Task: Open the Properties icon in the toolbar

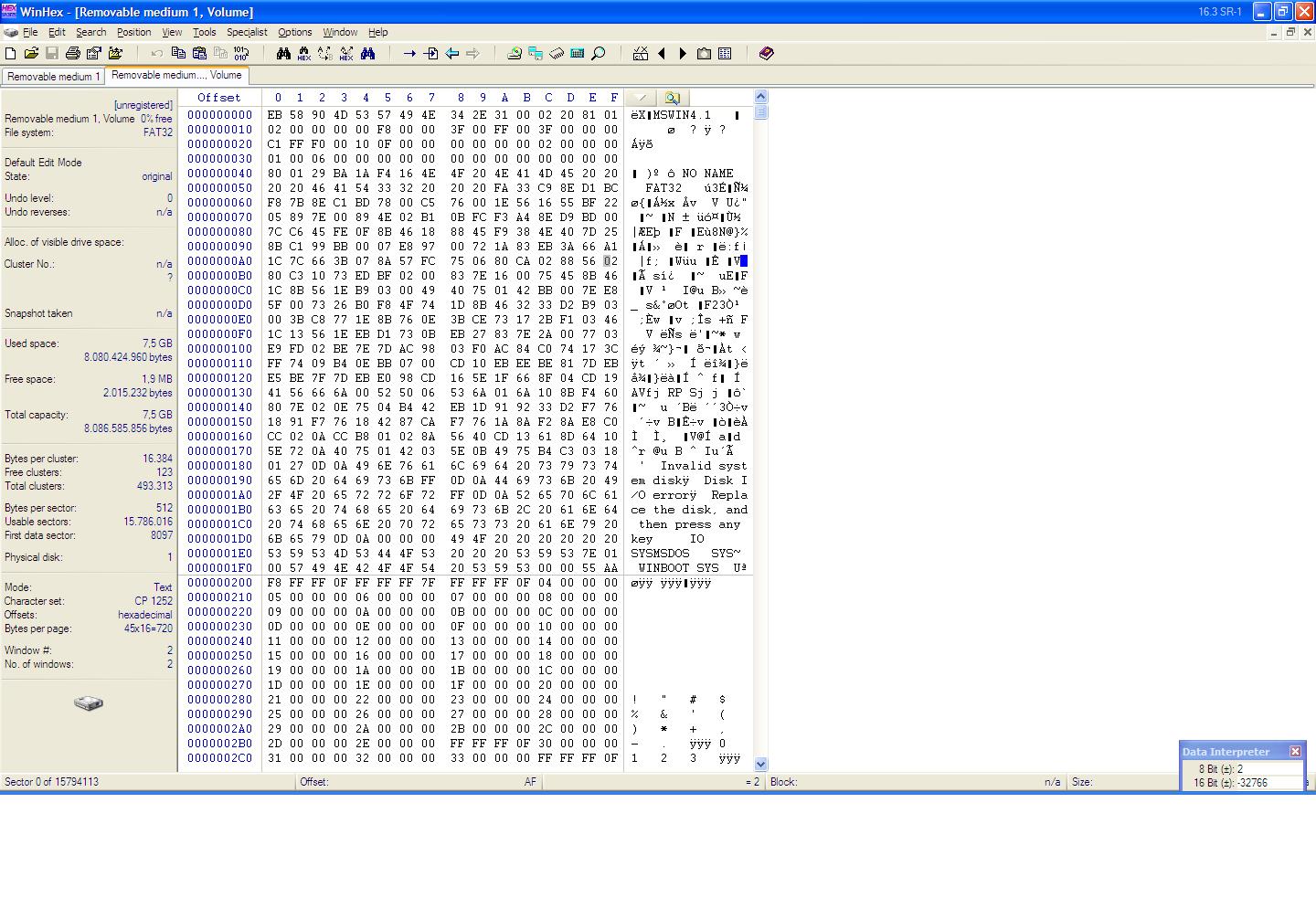Action: coord(94,54)
